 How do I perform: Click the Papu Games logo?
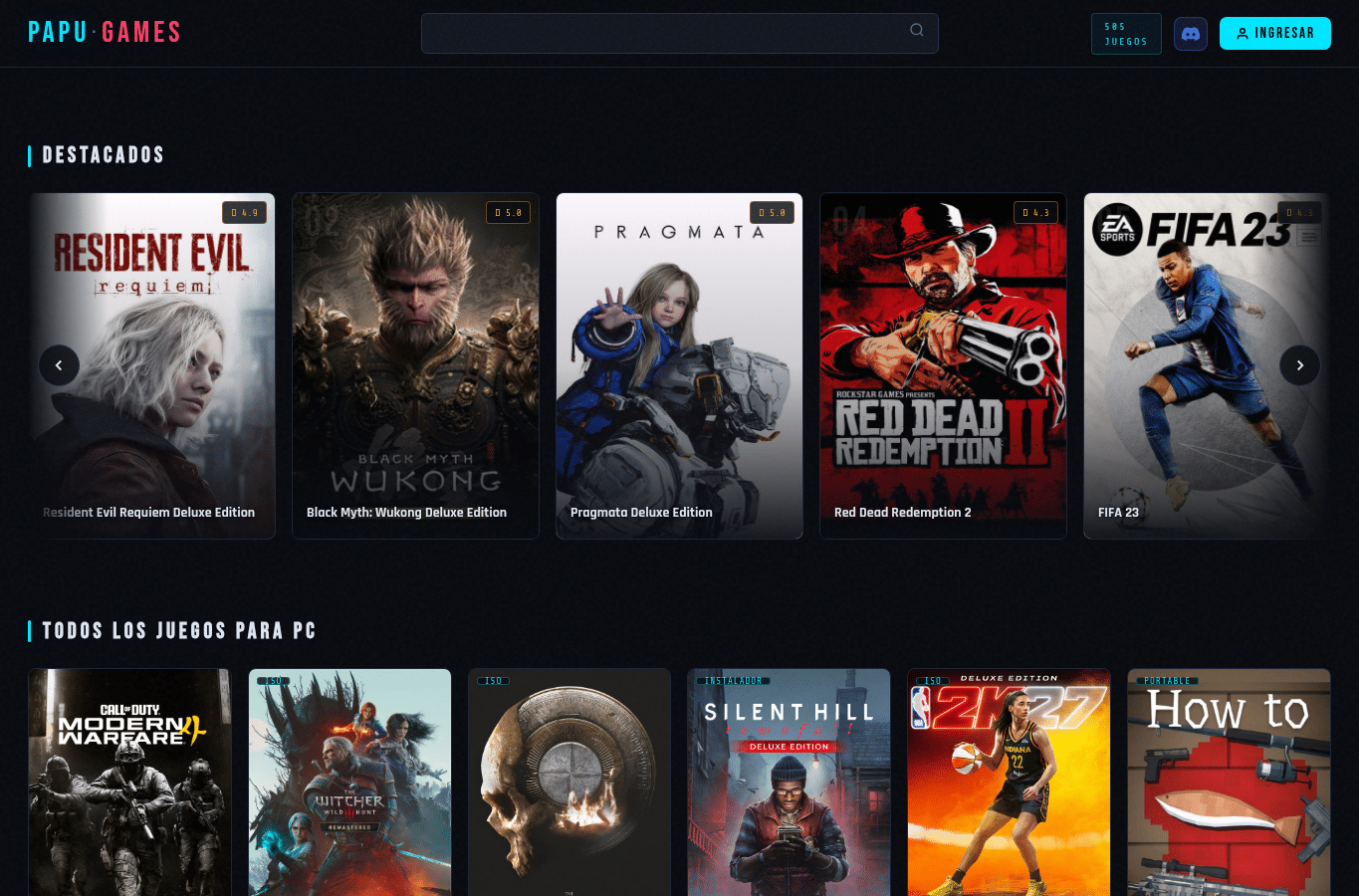105,33
